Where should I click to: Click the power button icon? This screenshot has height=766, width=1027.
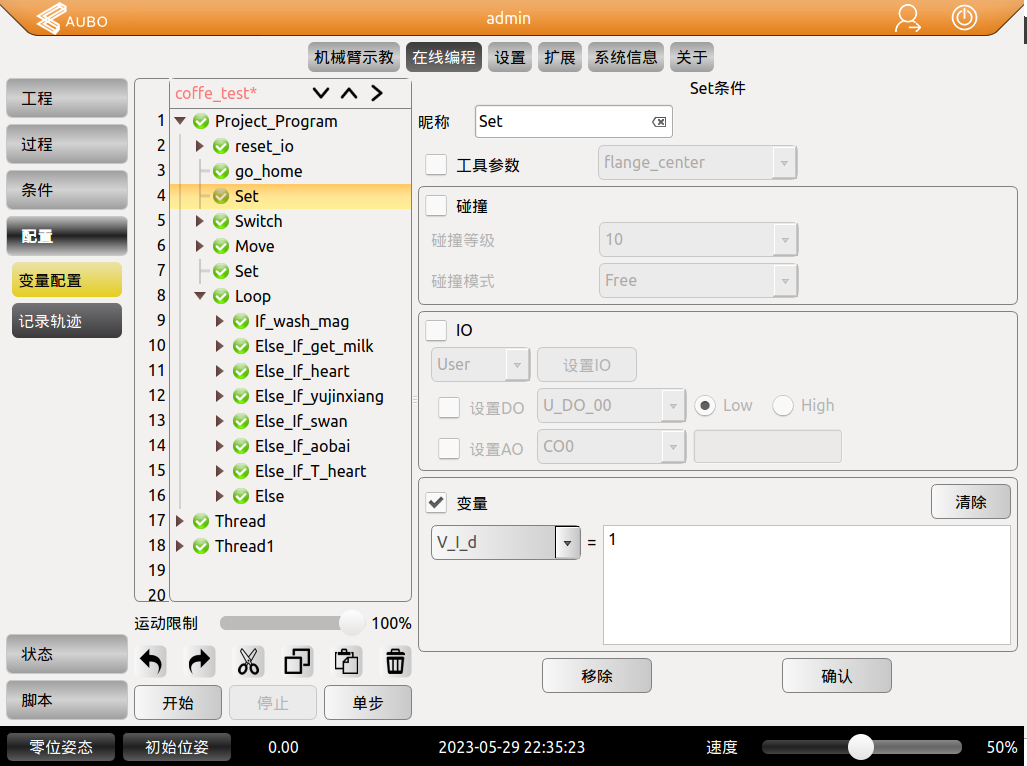point(964,18)
